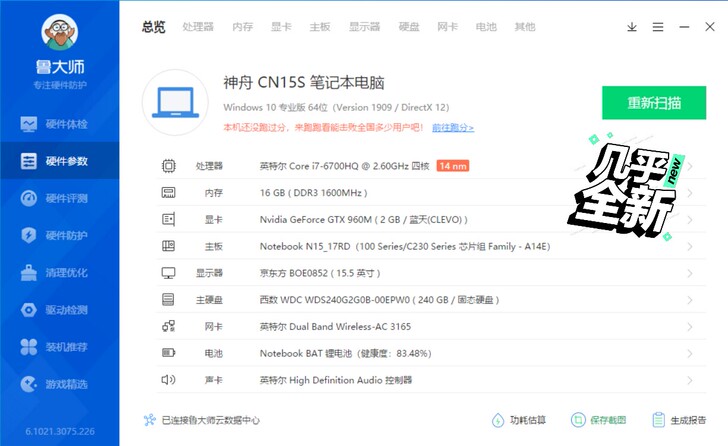
Task: Click the battery icon
Action: click(168, 353)
